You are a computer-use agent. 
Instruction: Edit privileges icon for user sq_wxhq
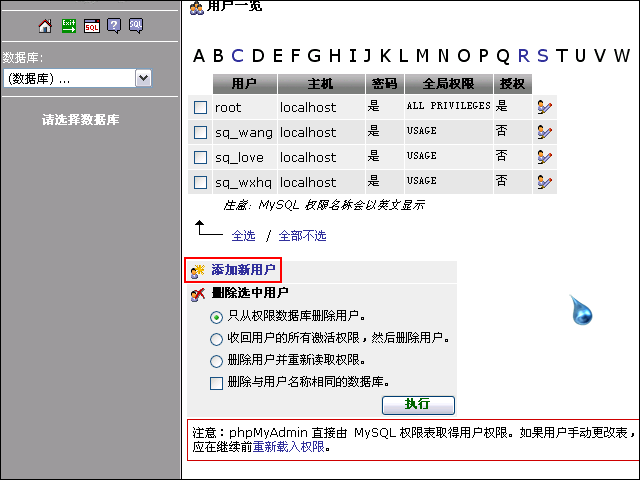544,182
